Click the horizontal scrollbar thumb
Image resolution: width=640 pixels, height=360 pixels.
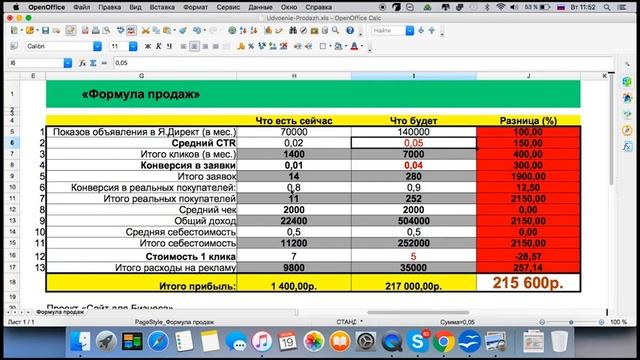click(x=418, y=313)
